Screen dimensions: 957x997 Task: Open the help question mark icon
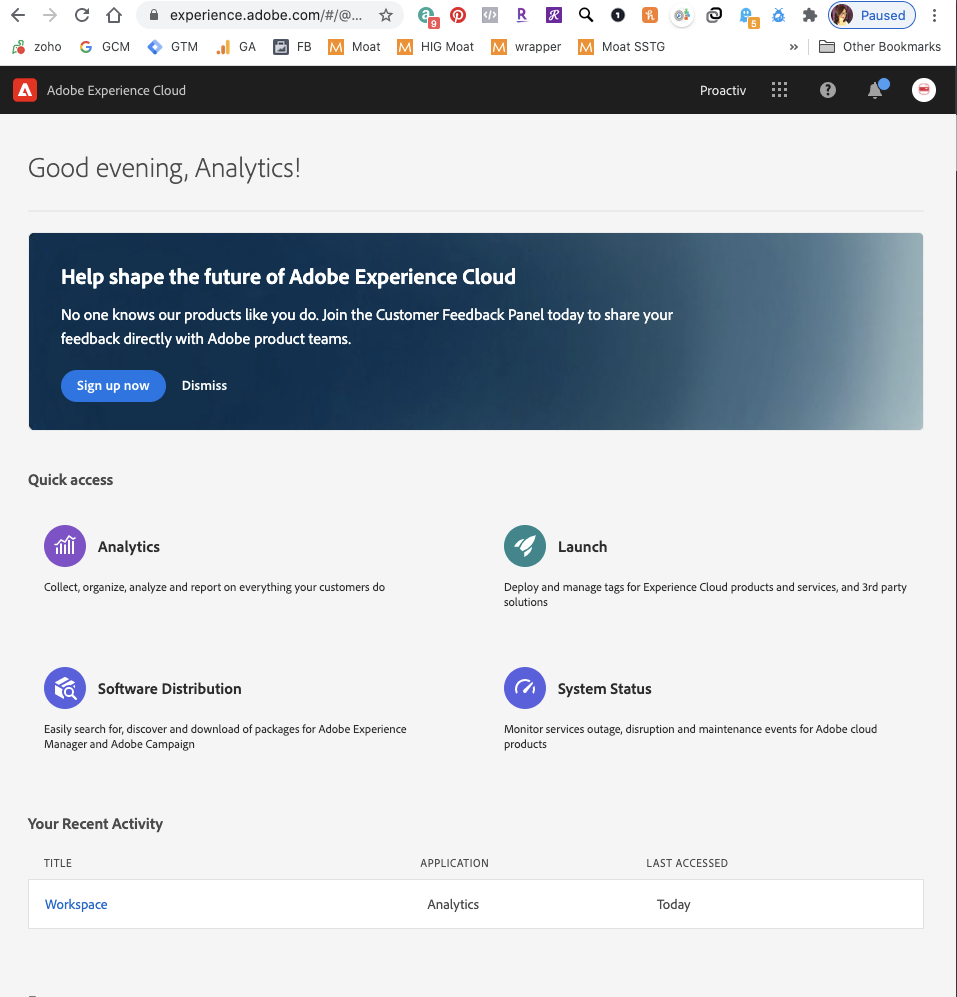[827, 90]
